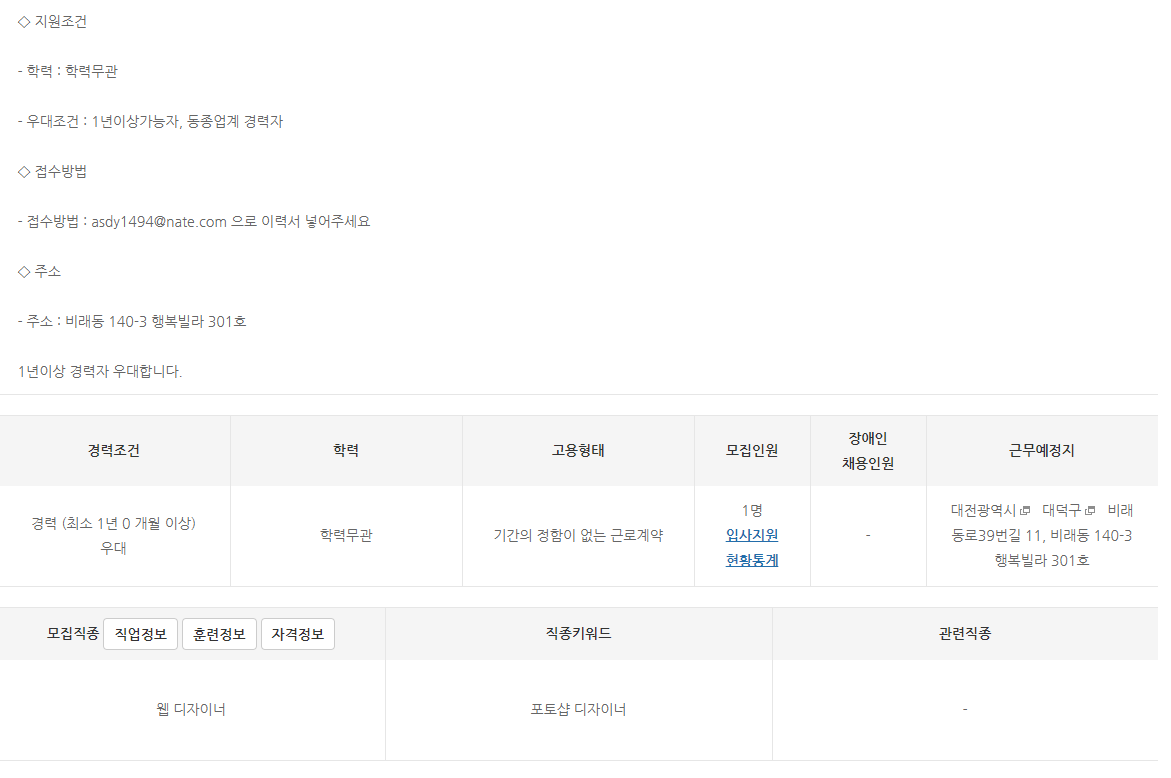Select the 1명 recruitment count text

point(751,511)
